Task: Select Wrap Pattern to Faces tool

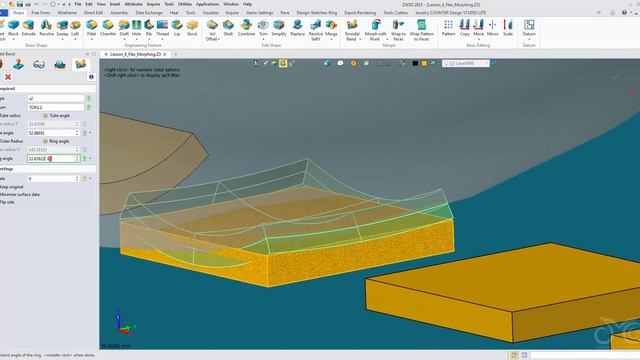Action: point(421,30)
